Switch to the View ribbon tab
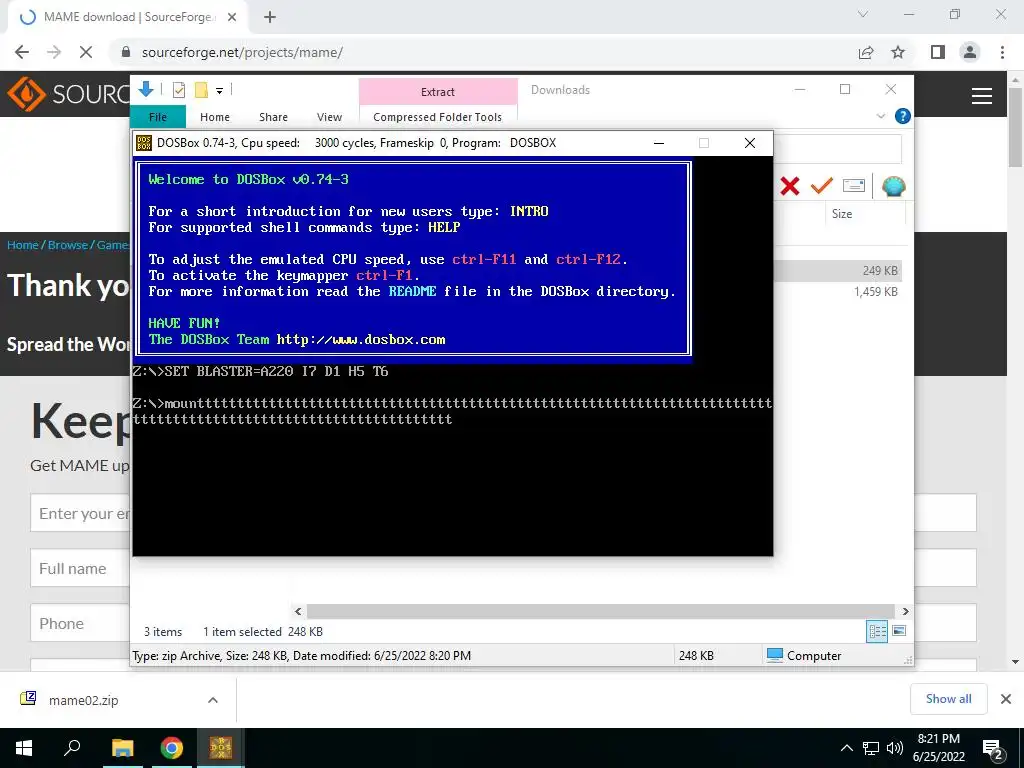This screenshot has width=1024, height=768. pos(329,117)
